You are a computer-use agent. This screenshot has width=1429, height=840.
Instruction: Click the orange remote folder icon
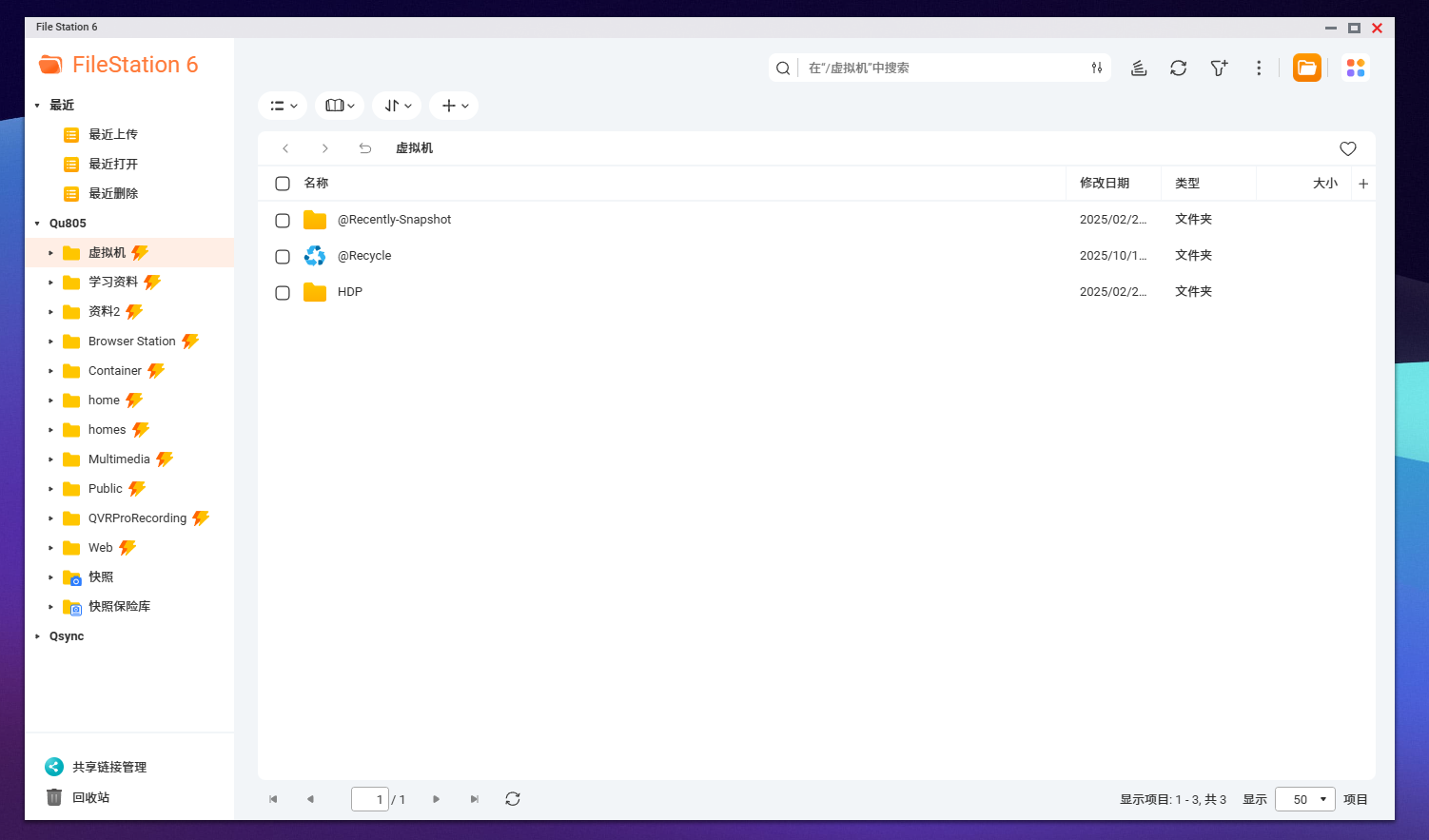click(x=1307, y=68)
